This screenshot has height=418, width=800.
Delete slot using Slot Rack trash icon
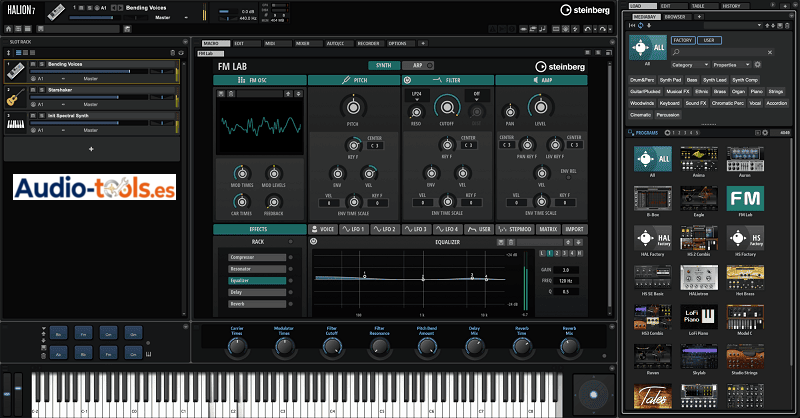click(172, 53)
